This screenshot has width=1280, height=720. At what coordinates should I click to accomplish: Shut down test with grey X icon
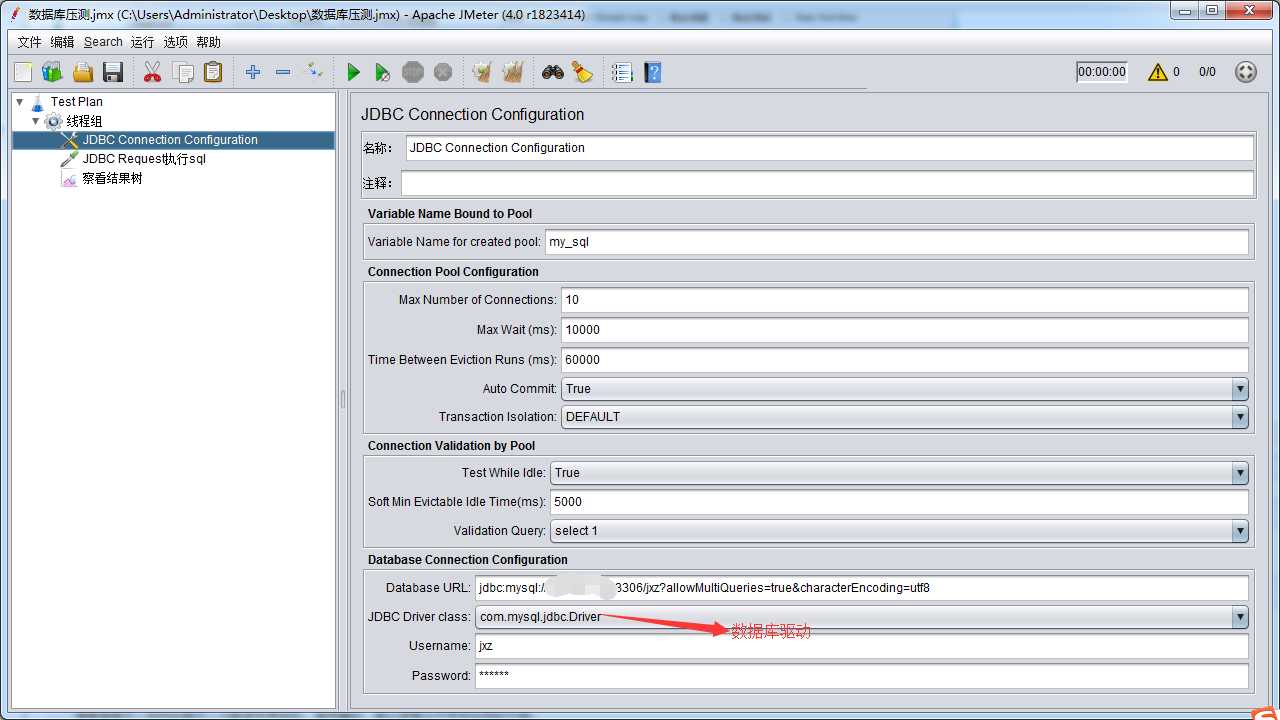click(x=443, y=72)
